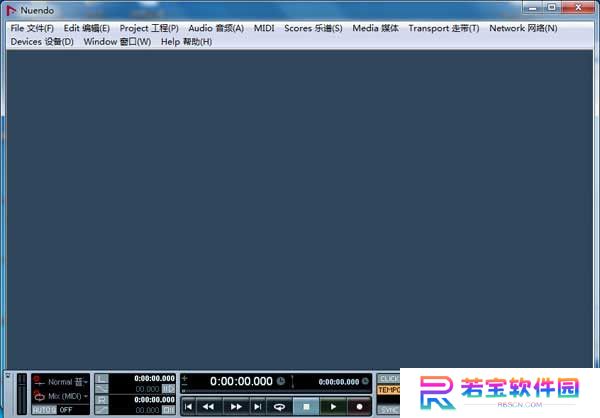Click the primary time display 0:00:00.000
Image resolution: width=600 pixels, height=418 pixels.
tap(241, 381)
